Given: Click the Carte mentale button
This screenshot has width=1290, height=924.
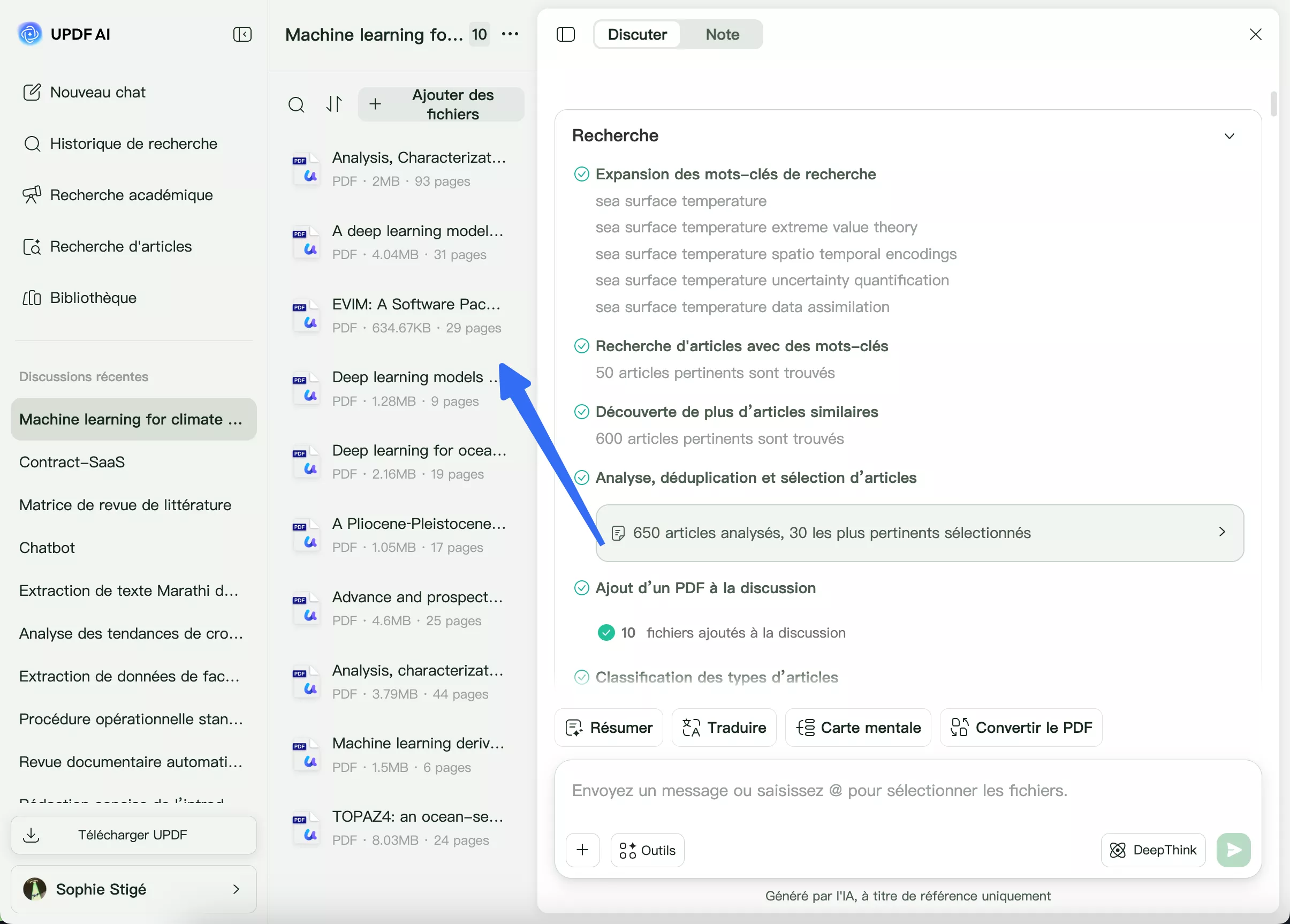Looking at the screenshot, I should click(858, 727).
